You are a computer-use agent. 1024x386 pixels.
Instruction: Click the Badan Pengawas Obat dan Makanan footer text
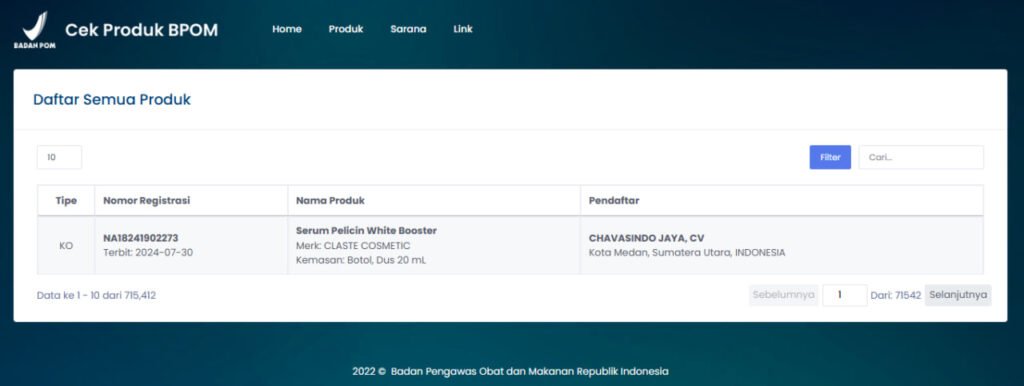[530, 371]
